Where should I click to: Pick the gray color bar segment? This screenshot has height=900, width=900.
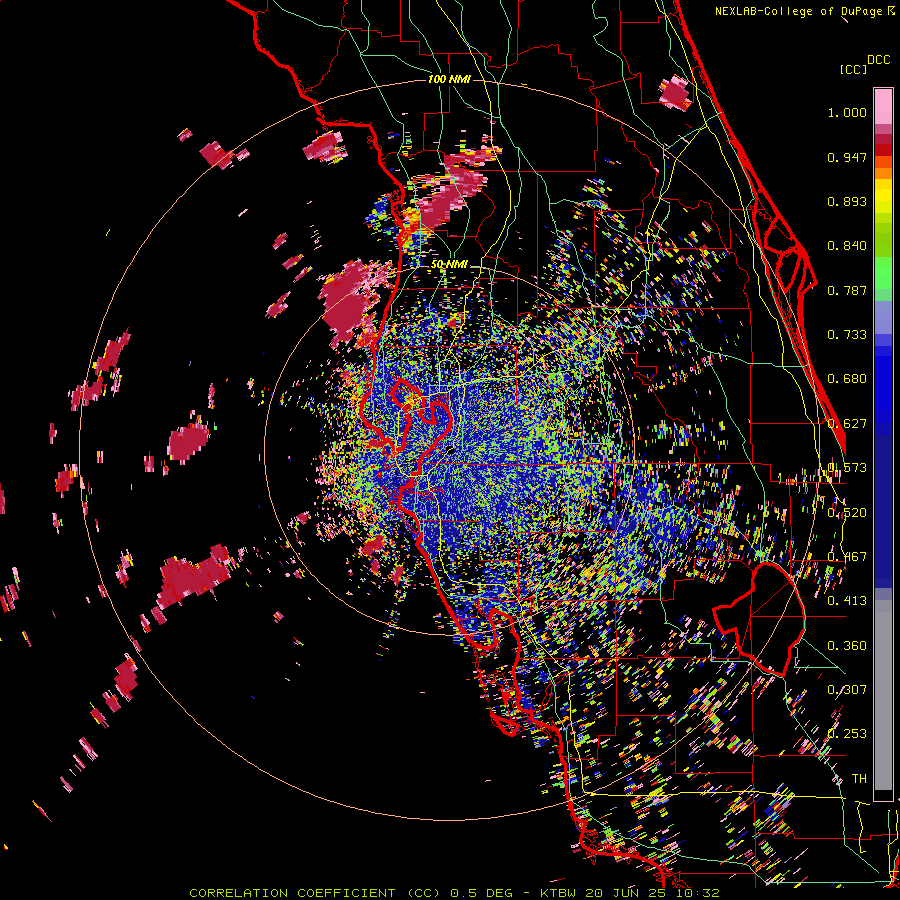883,695
